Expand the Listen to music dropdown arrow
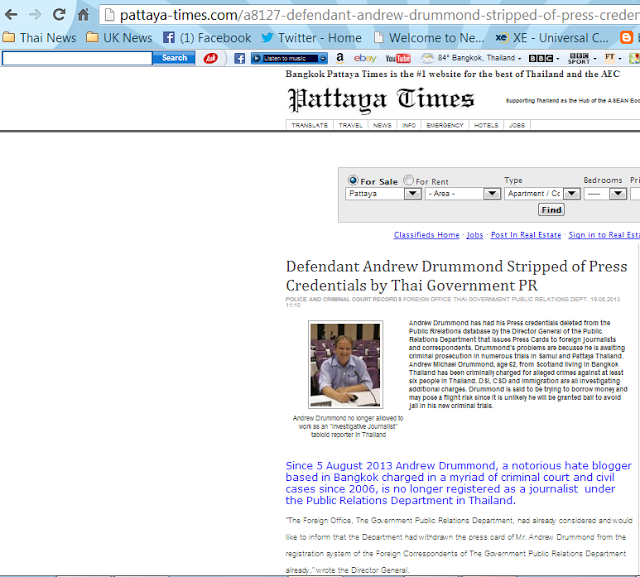Screen dimensions: 640x577 (323, 58)
